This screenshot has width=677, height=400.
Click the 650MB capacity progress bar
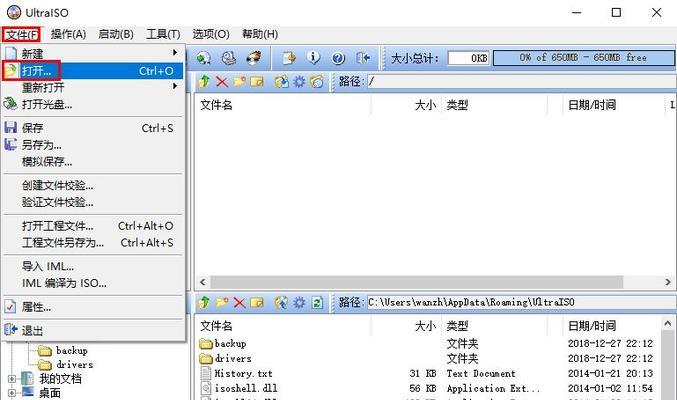[583, 57]
